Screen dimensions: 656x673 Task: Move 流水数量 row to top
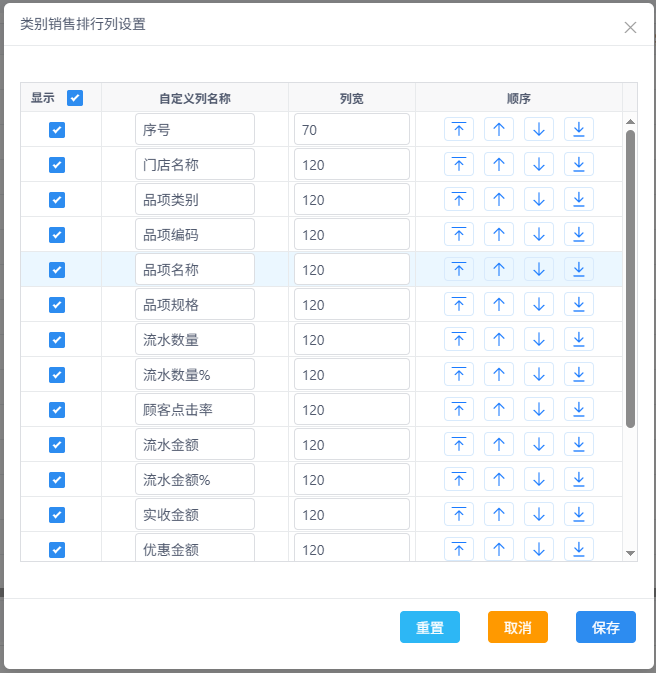click(459, 339)
